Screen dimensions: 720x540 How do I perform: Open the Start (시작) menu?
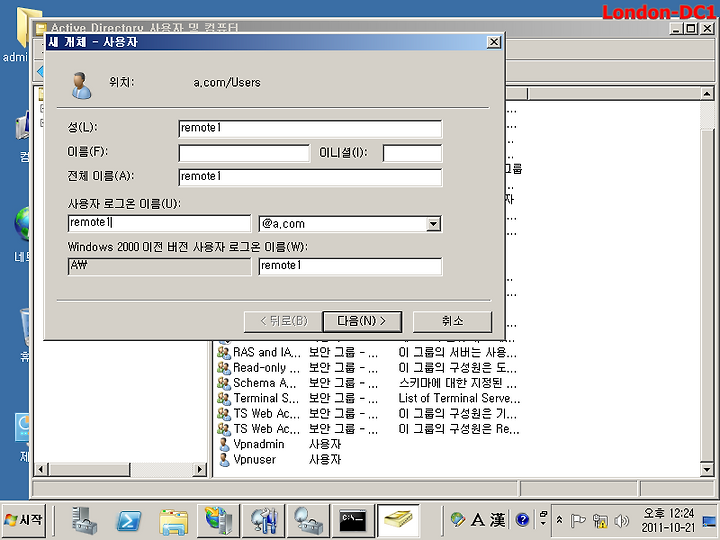point(24,520)
